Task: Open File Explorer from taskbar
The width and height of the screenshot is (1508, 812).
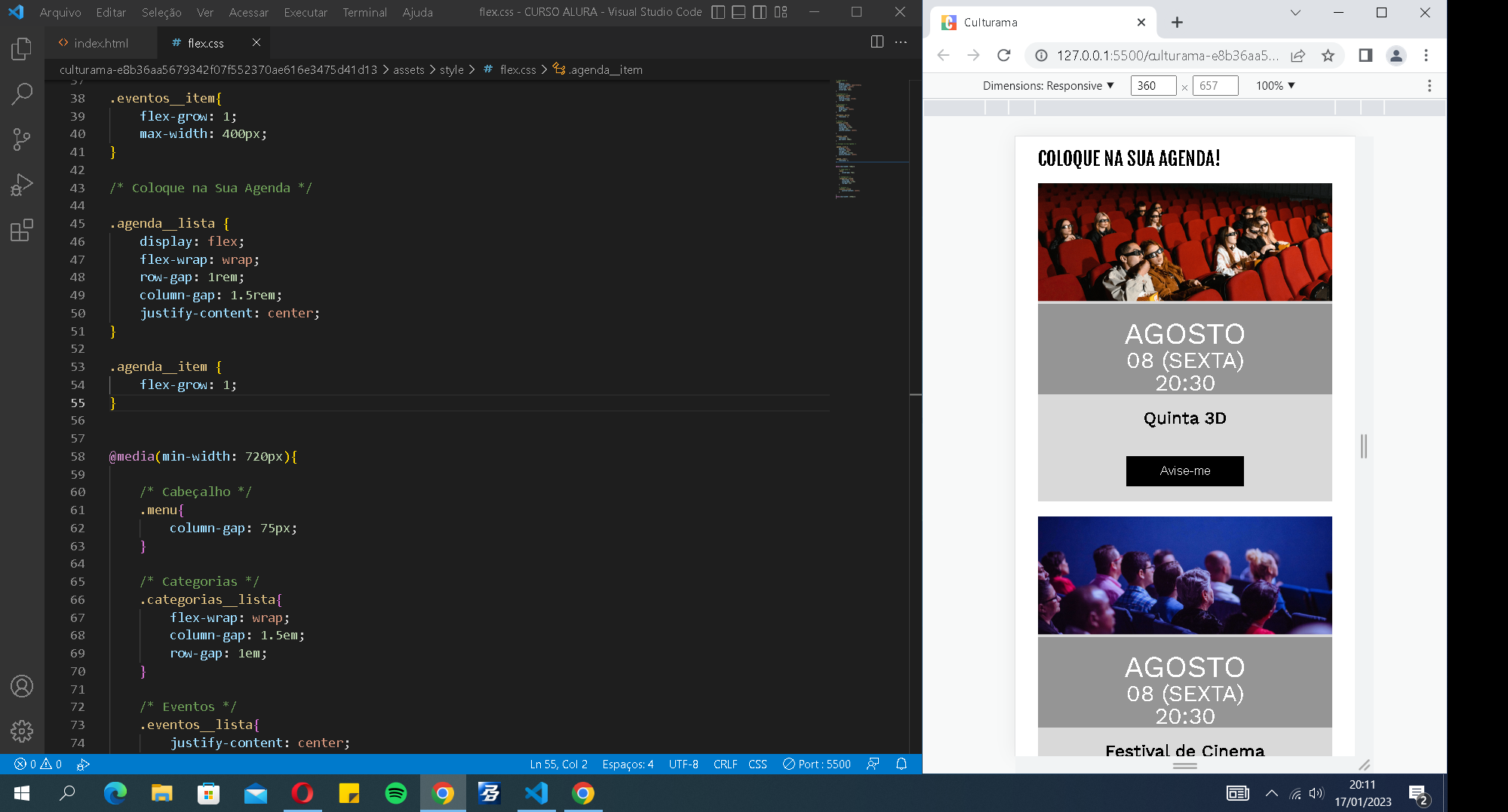Action: (x=162, y=793)
